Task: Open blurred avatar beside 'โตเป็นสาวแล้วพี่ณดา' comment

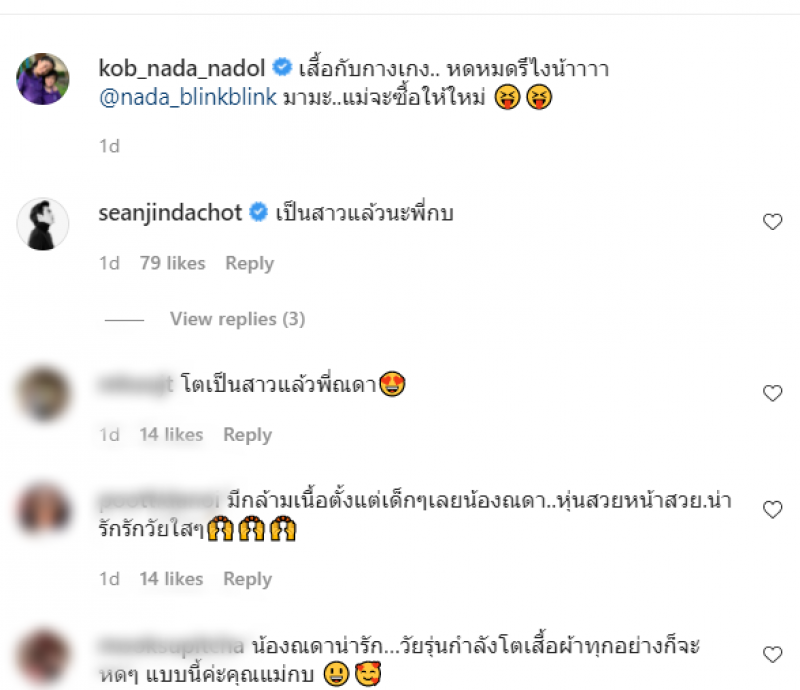Action: 43,395
